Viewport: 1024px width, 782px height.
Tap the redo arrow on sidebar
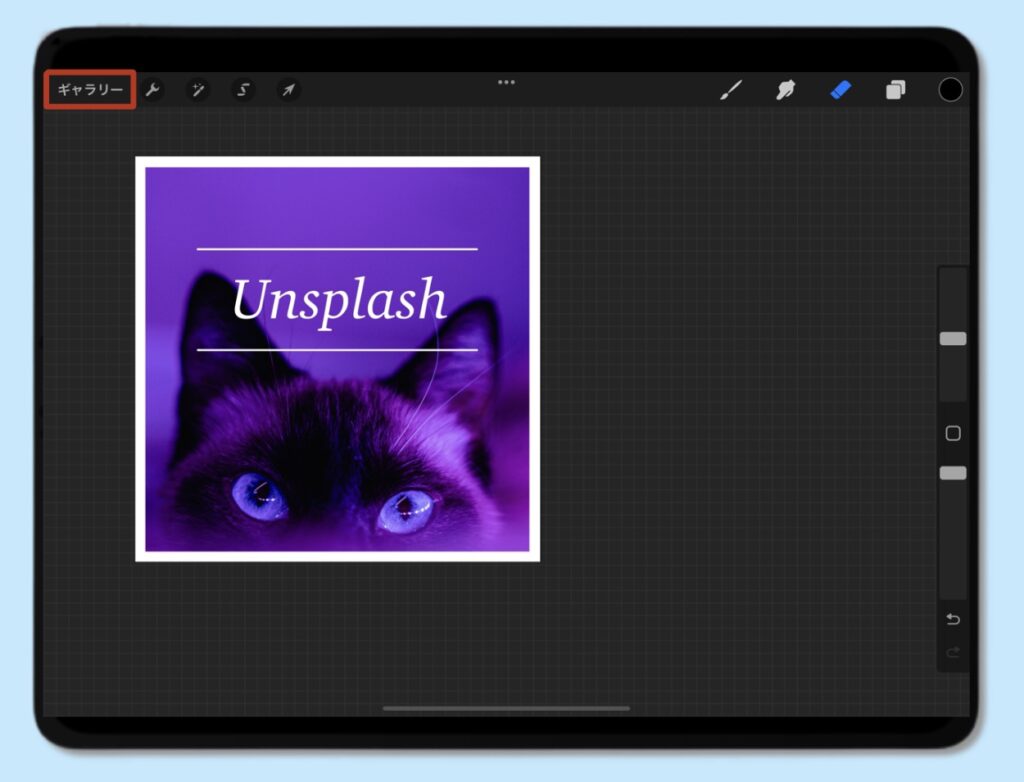pyautogui.click(x=953, y=652)
